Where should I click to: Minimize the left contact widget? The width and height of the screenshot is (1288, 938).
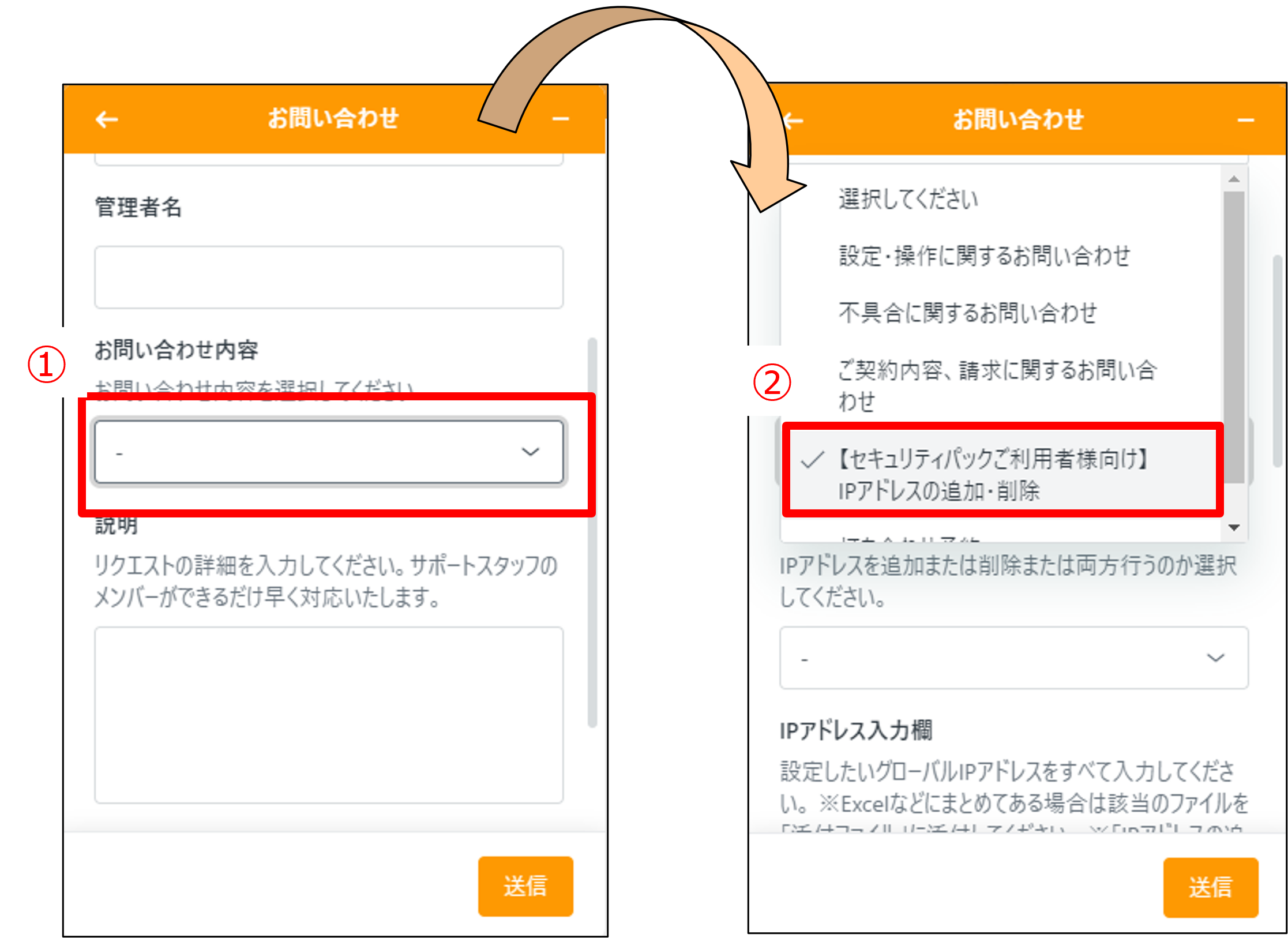pyautogui.click(x=560, y=119)
